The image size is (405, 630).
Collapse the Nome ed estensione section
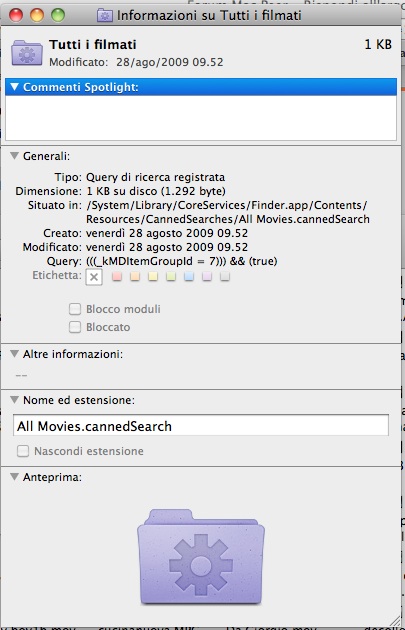point(14,400)
